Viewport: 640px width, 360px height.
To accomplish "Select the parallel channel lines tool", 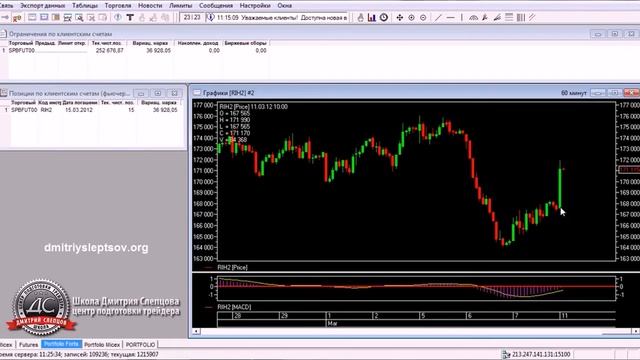I will [532, 18].
